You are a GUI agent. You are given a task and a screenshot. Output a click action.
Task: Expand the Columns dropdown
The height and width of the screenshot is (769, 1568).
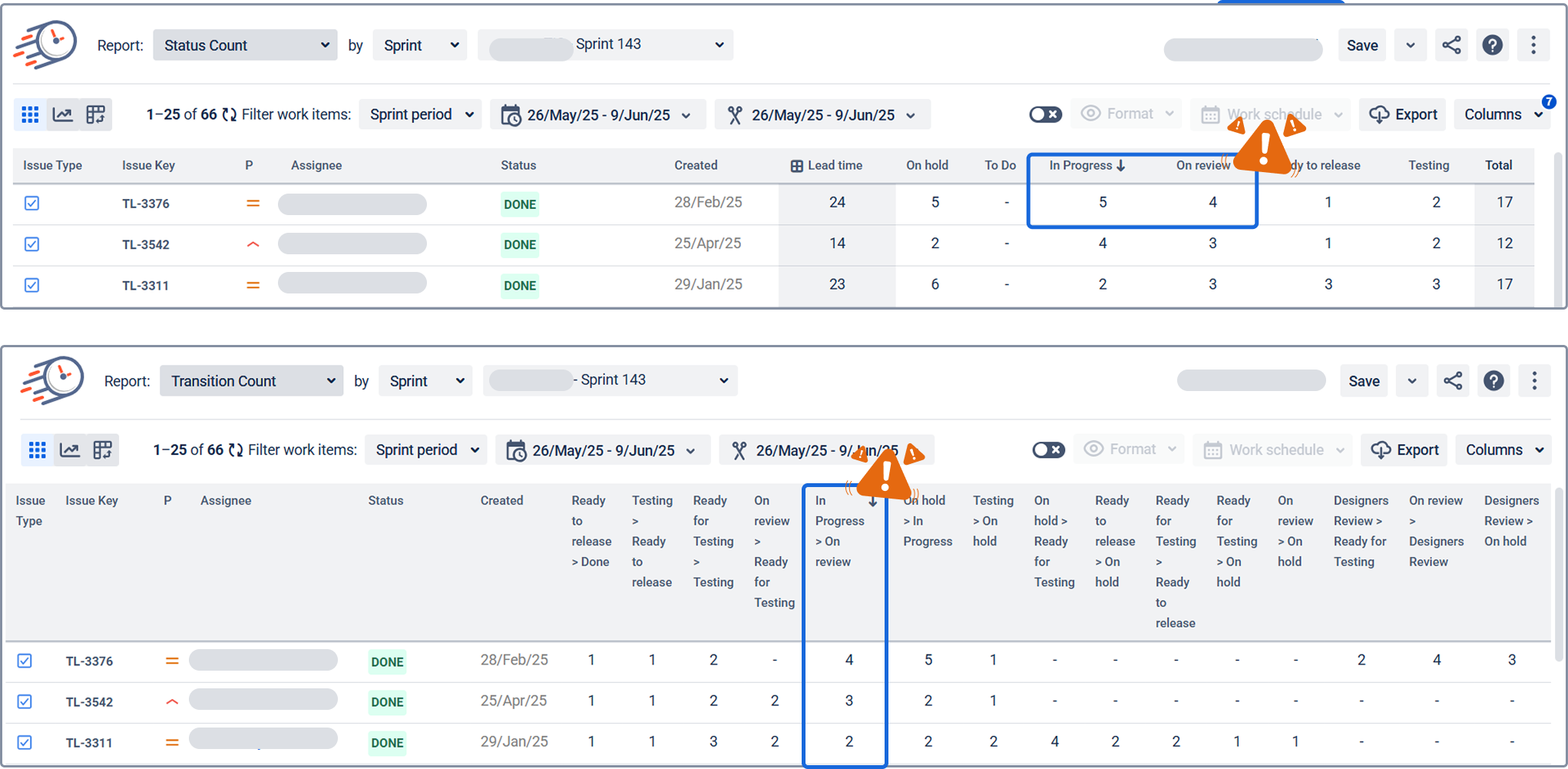click(x=1502, y=114)
